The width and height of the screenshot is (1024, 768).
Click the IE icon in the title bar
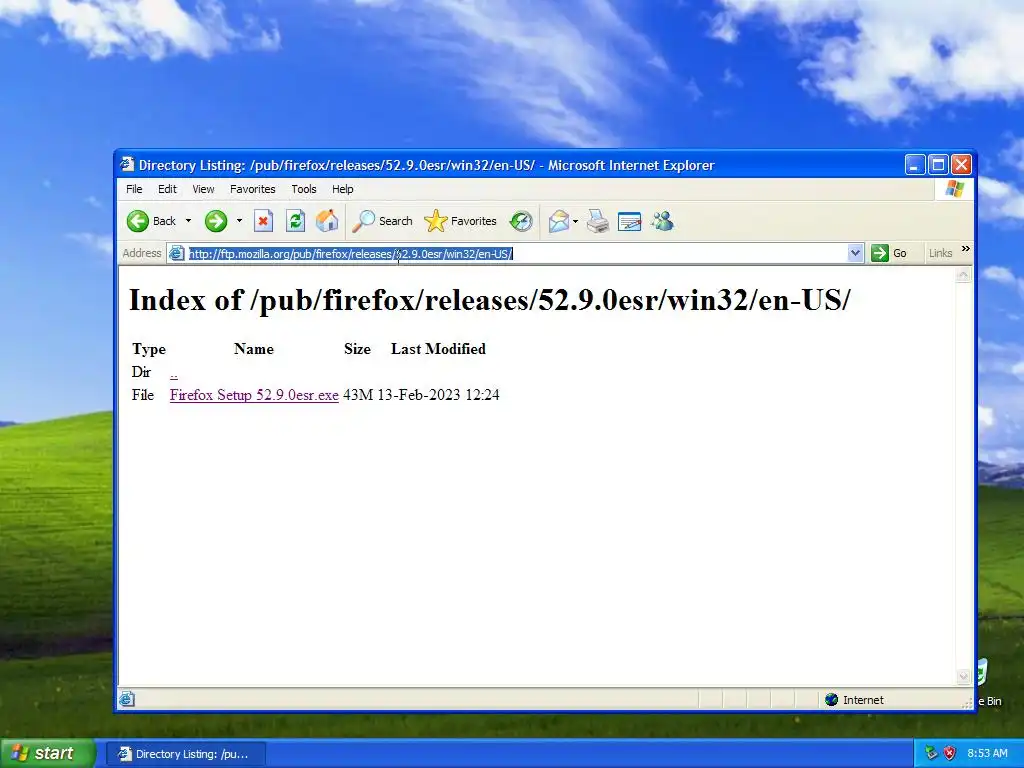[127, 165]
